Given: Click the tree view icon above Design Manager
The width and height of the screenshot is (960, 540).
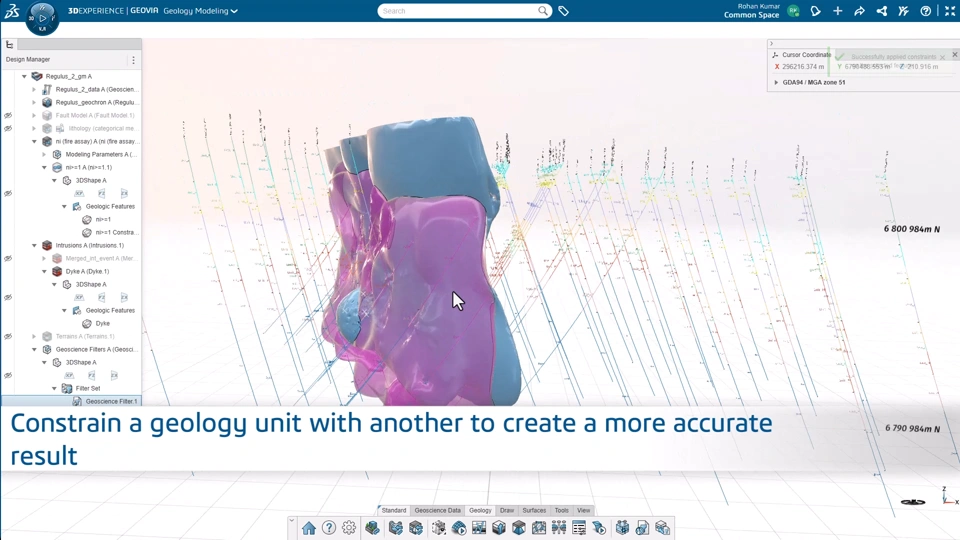Looking at the screenshot, I should 10,45.
